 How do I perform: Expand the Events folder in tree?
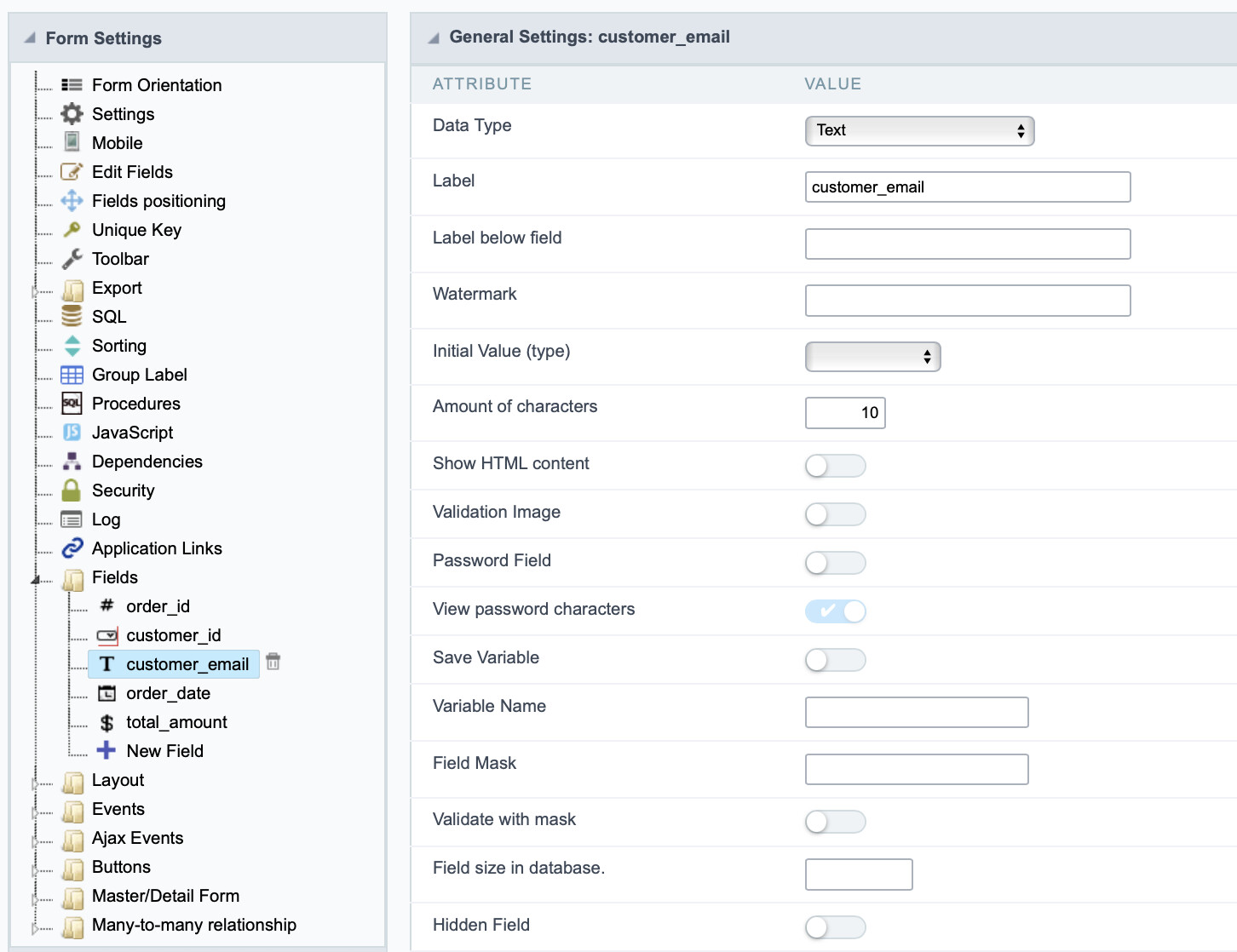[x=35, y=811]
